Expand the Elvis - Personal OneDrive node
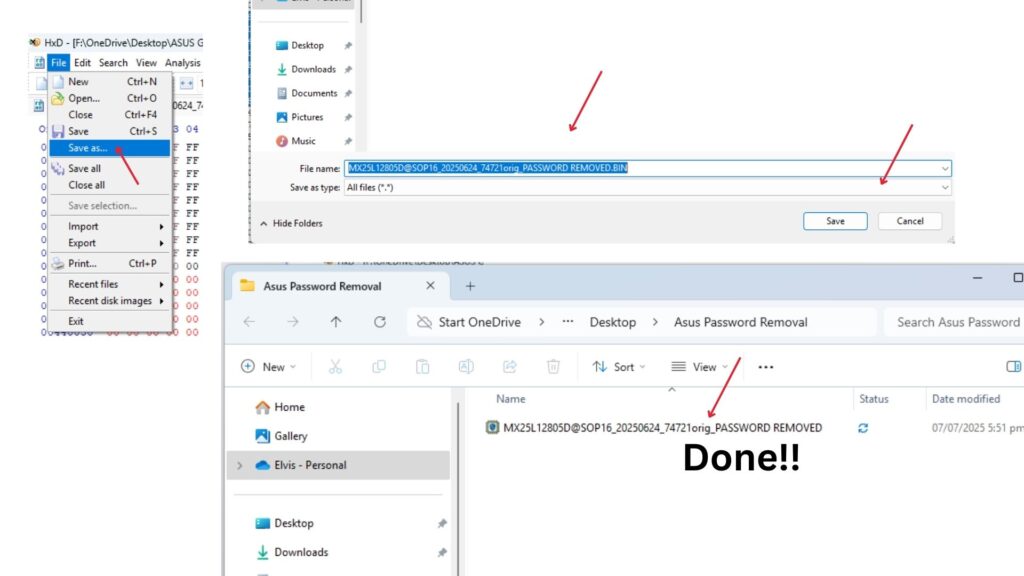Image resolution: width=1024 pixels, height=576 pixels. 240,465
